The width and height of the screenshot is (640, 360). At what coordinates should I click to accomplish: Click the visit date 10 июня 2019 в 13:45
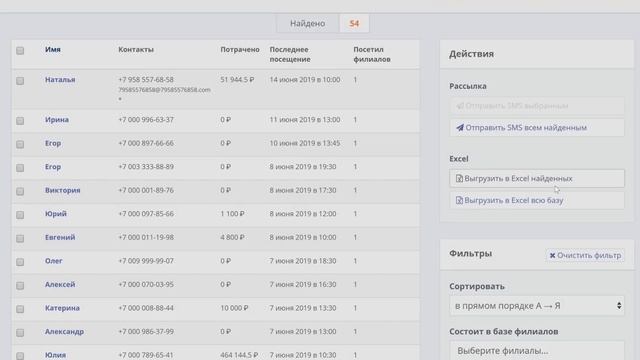point(305,143)
